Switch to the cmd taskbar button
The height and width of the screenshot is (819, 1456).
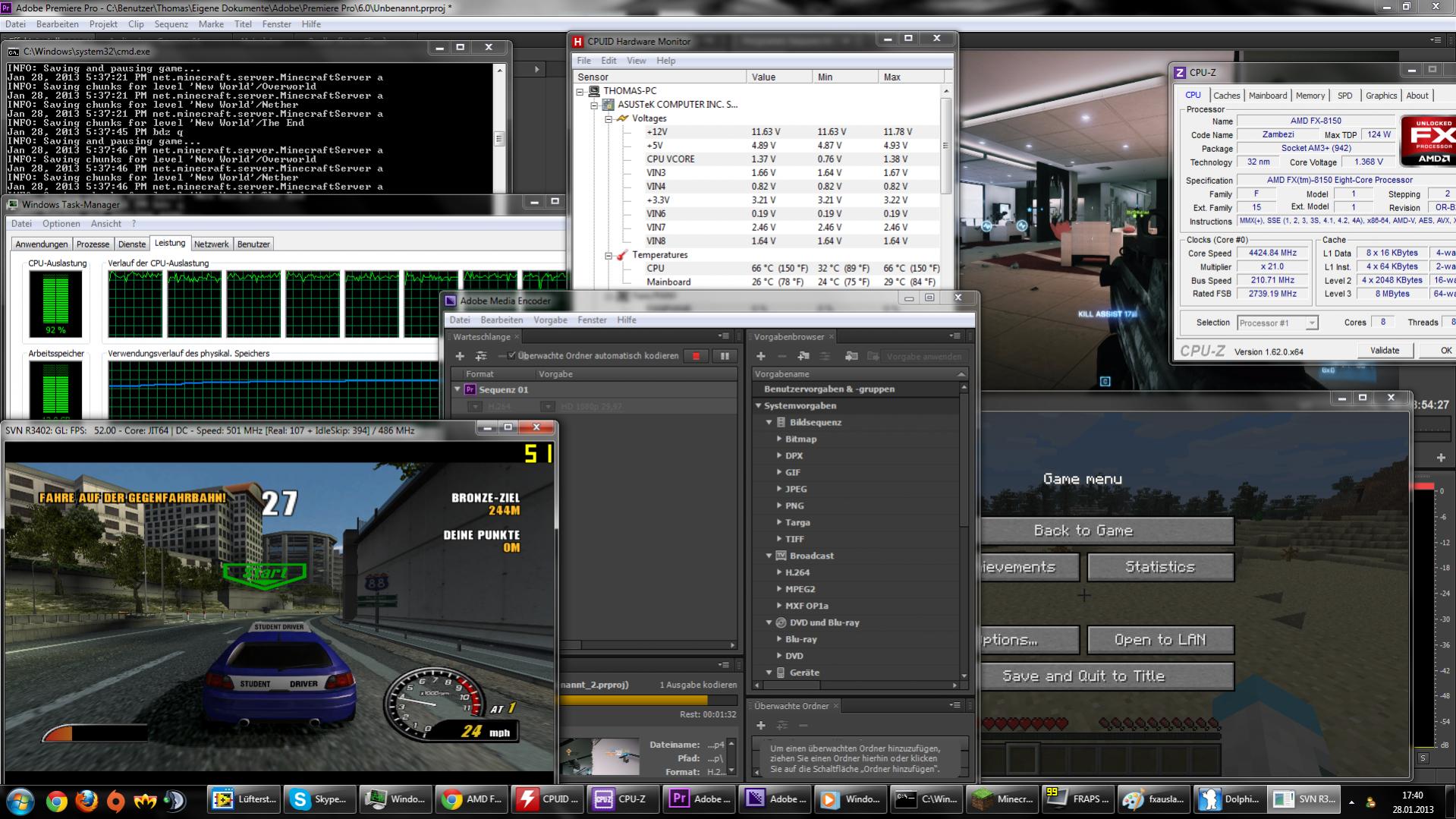[927, 799]
